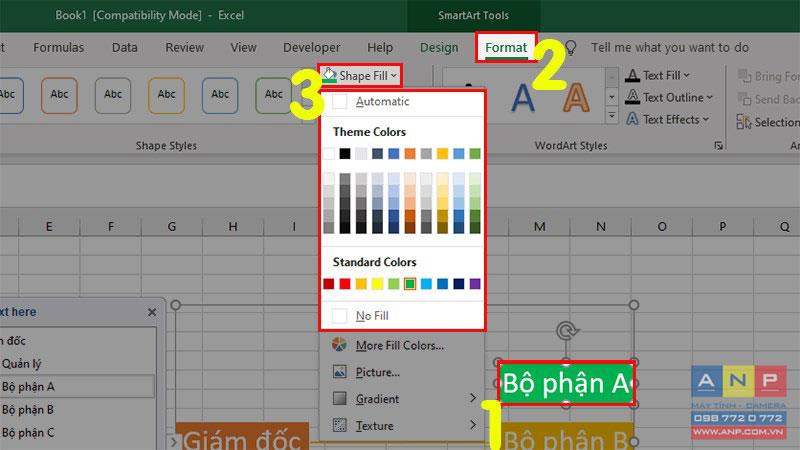Click the Tell me what you want to do box

click(669, 47)
